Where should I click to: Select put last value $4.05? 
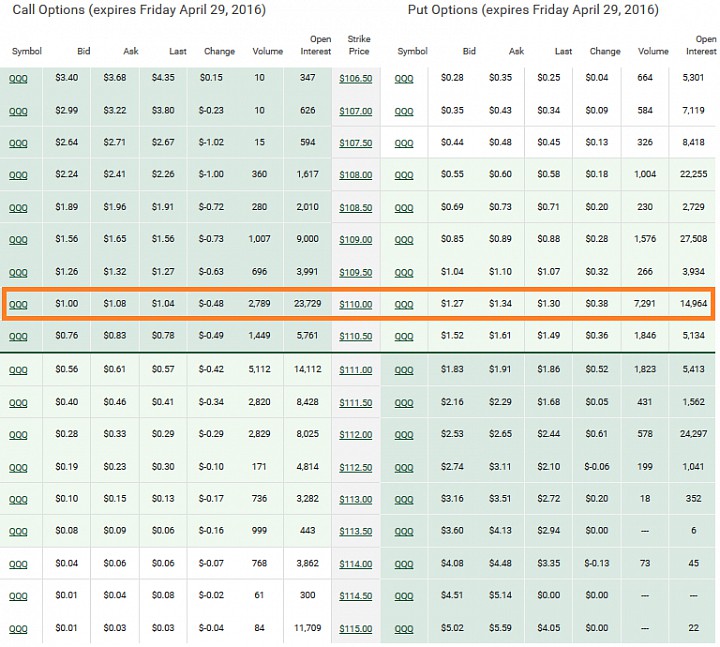[x=549, y=628]
